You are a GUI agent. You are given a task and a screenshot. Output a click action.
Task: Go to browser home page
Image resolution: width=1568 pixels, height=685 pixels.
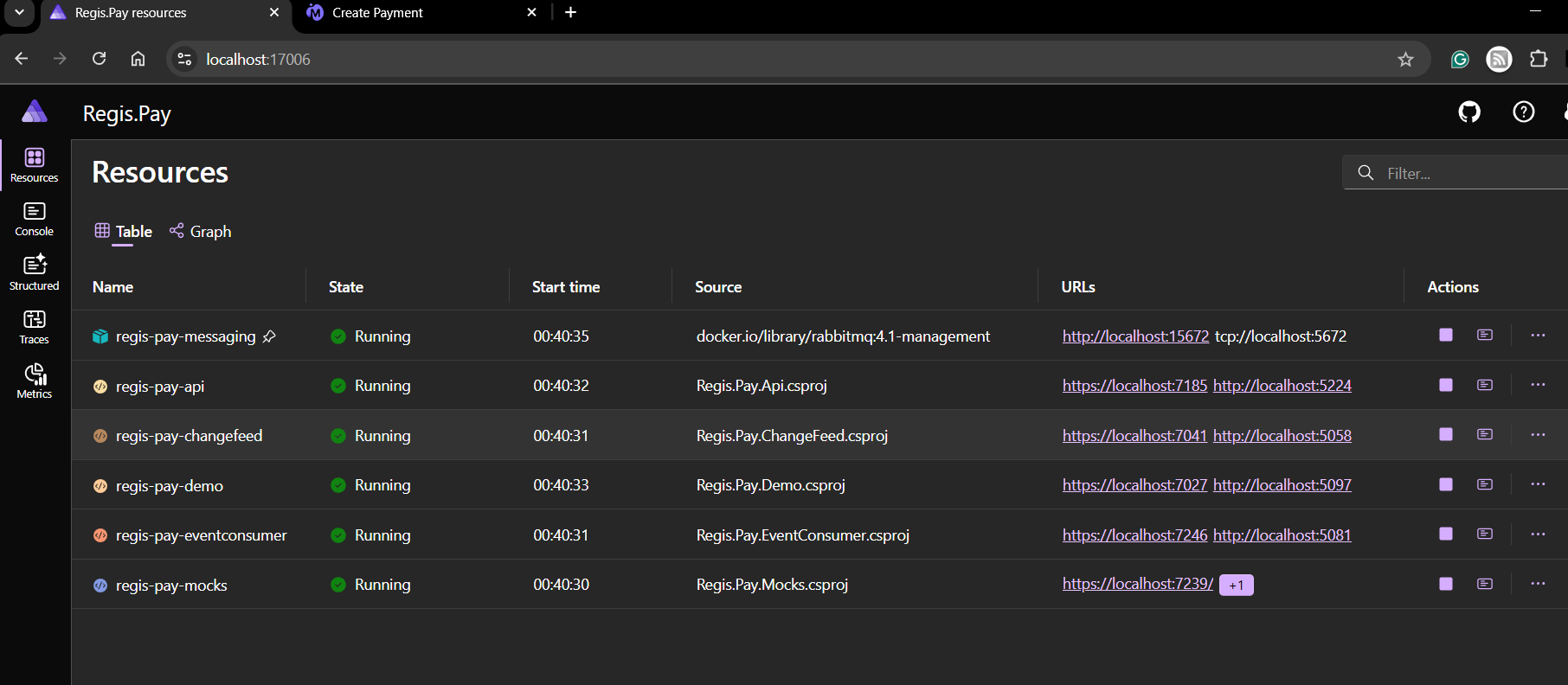pos(138,59)
